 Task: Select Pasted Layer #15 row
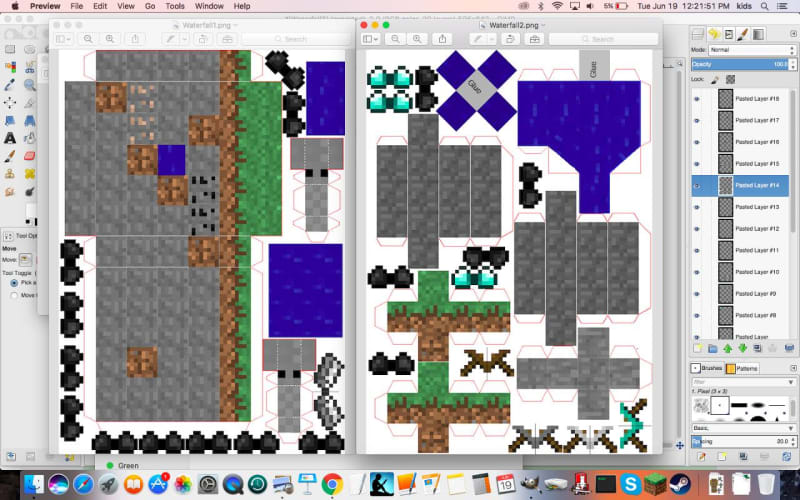tap(740, 164)
